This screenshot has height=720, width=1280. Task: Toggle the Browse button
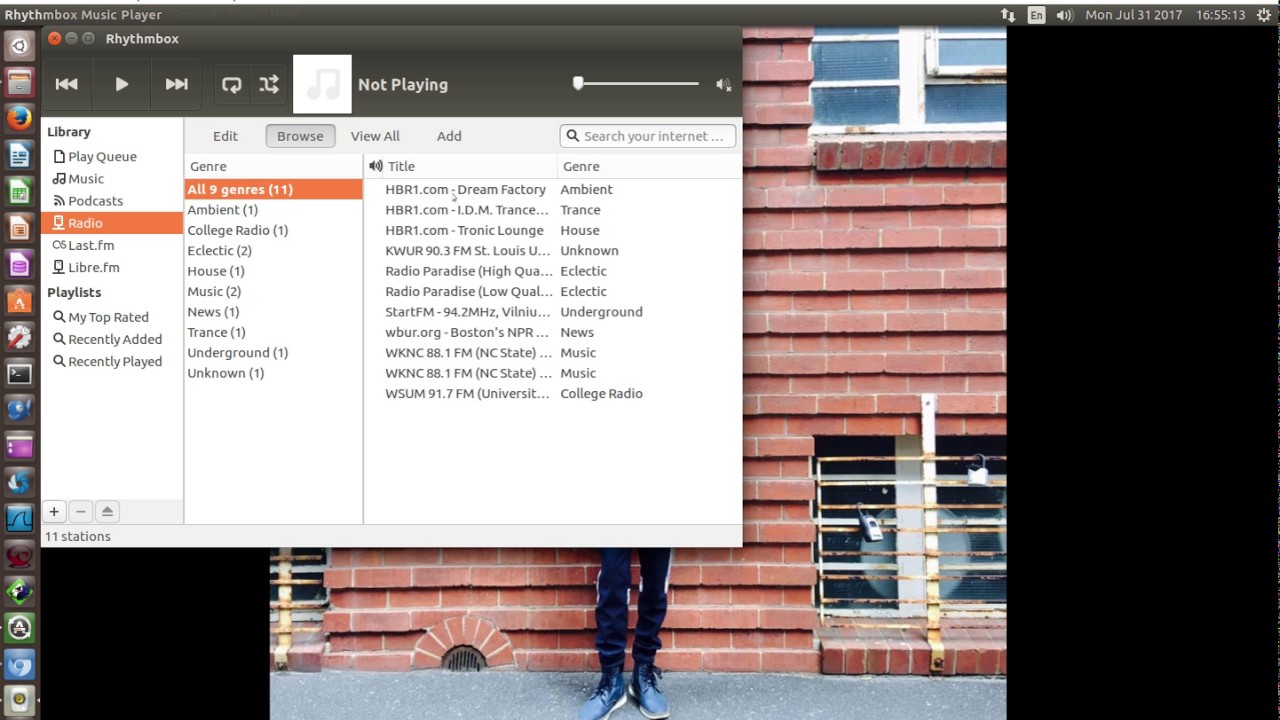(x=300, y=136)
